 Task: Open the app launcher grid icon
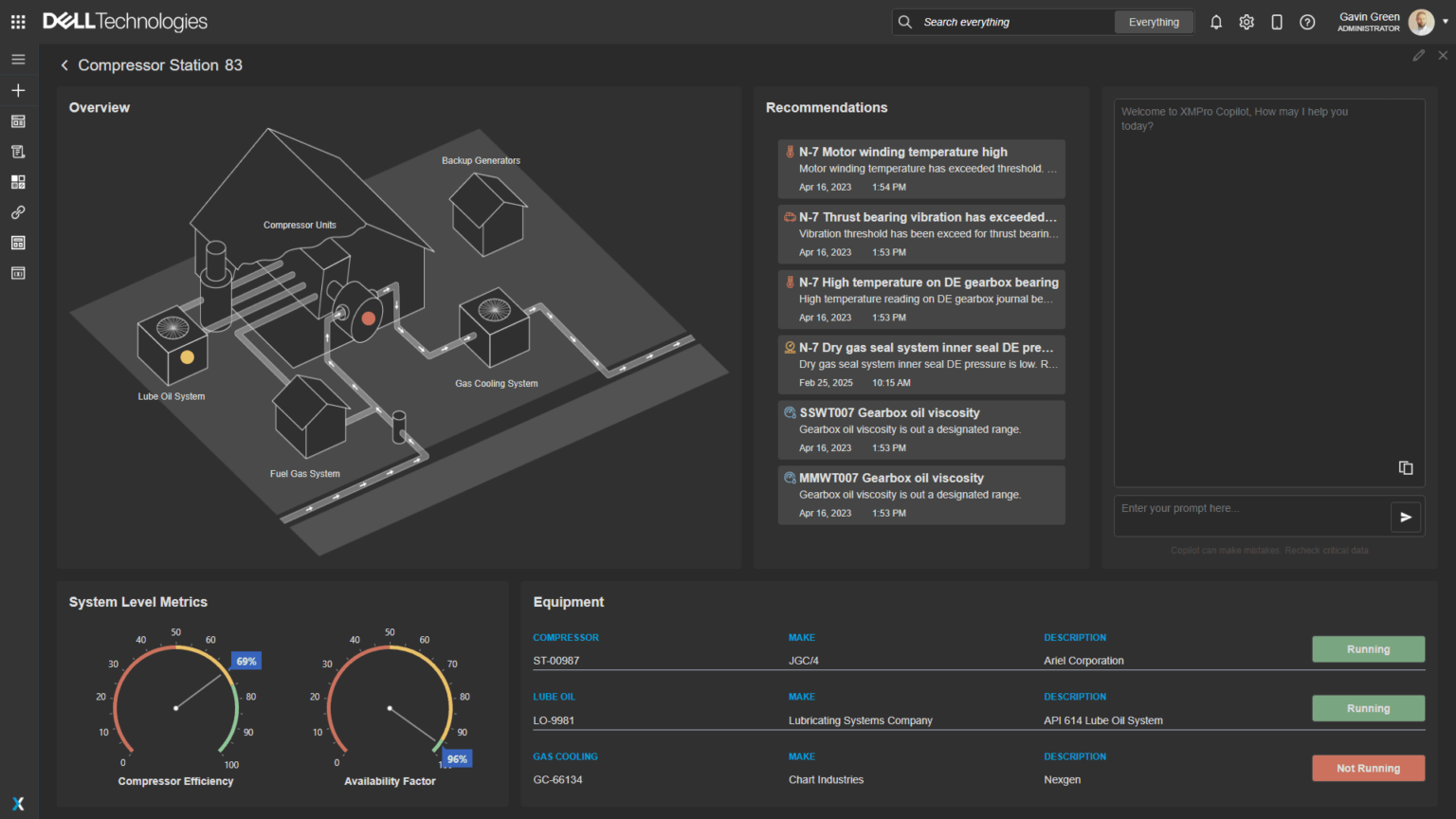pyautogui.click(x=18, y=22)
